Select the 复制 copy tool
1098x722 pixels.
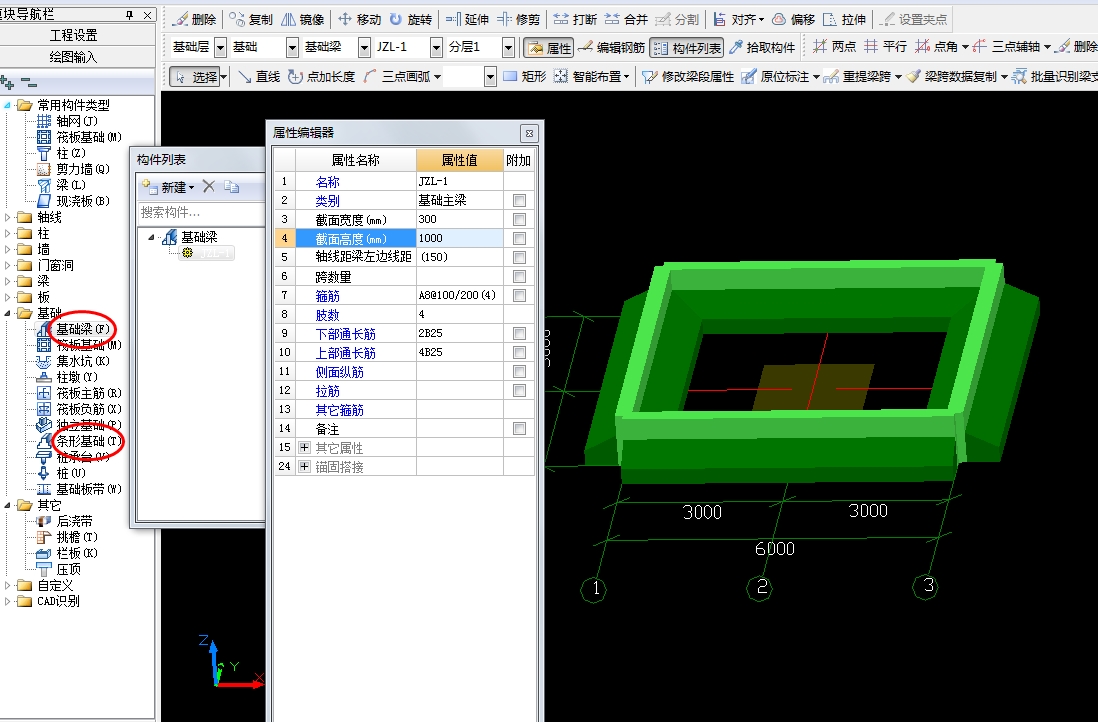(251, 20)
